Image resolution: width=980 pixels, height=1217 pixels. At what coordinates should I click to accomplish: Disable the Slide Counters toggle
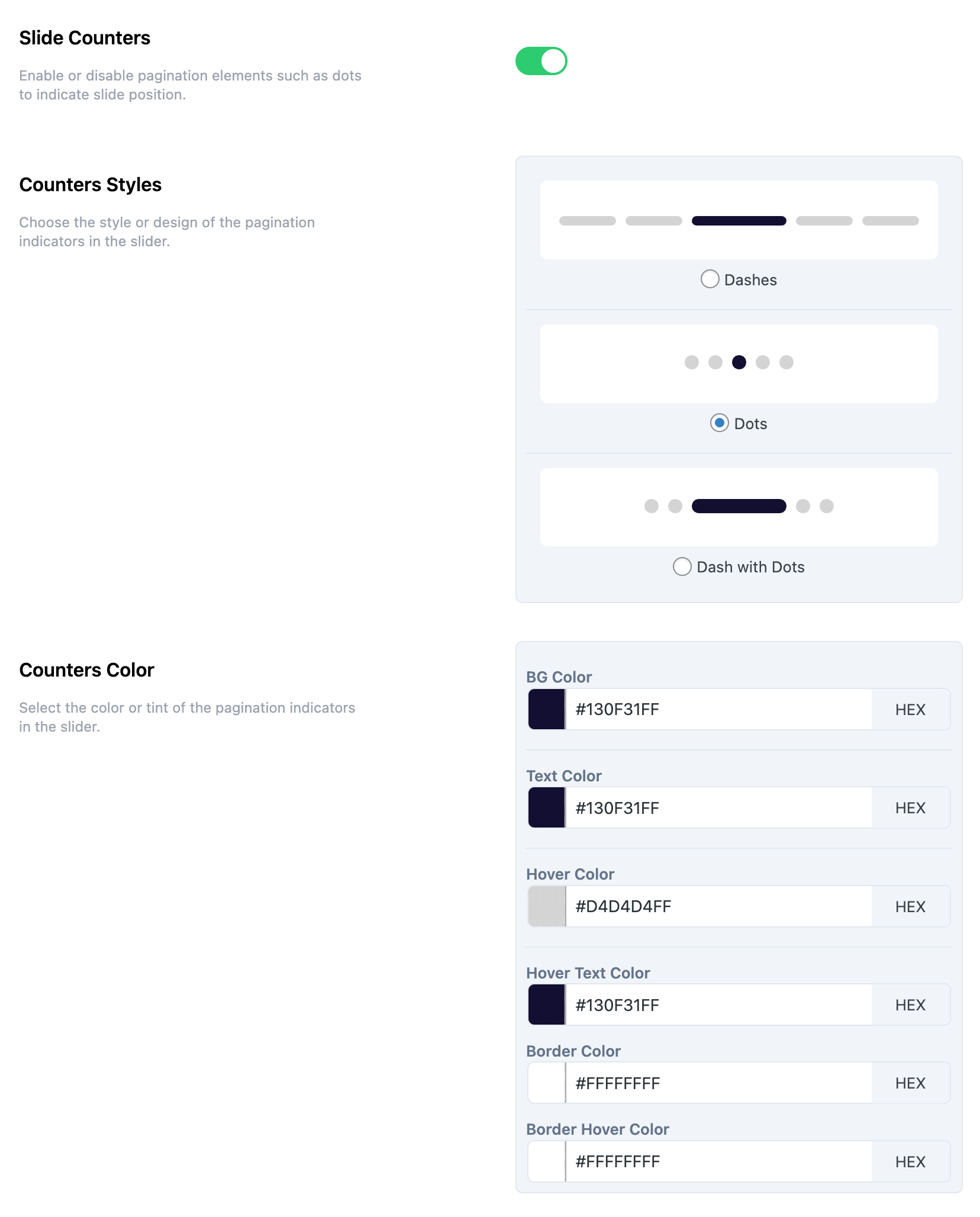541,61
